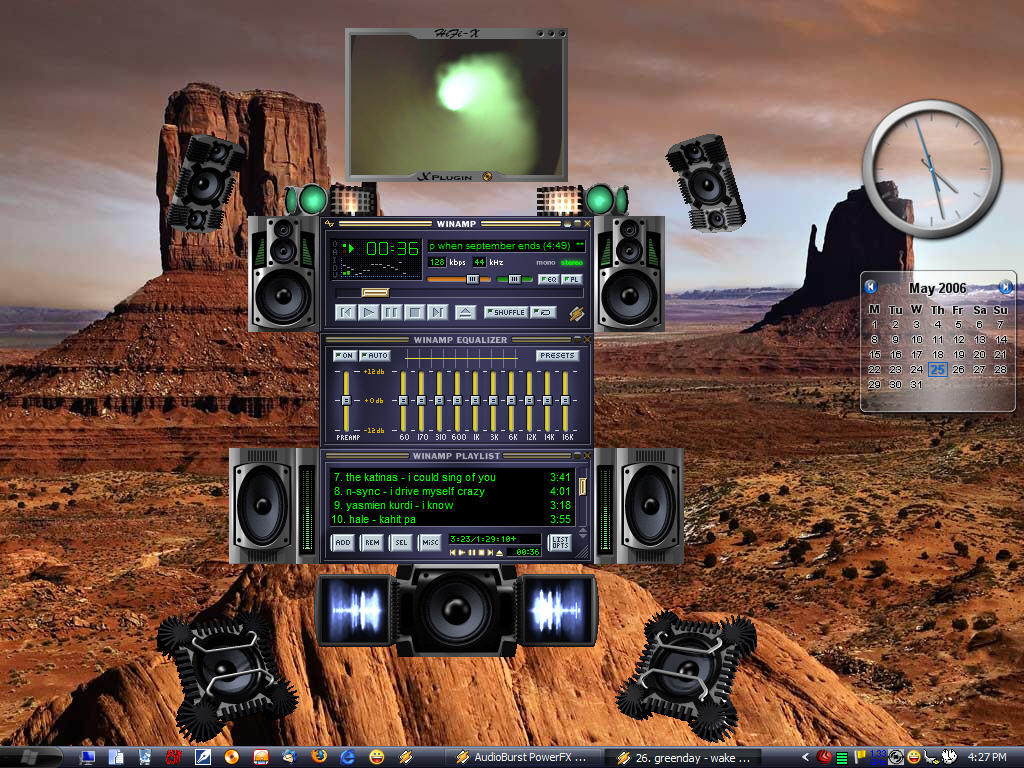Go to previous month in calendar widget
The width and height of the screenshot is (1024, 768).
point(870,287)
